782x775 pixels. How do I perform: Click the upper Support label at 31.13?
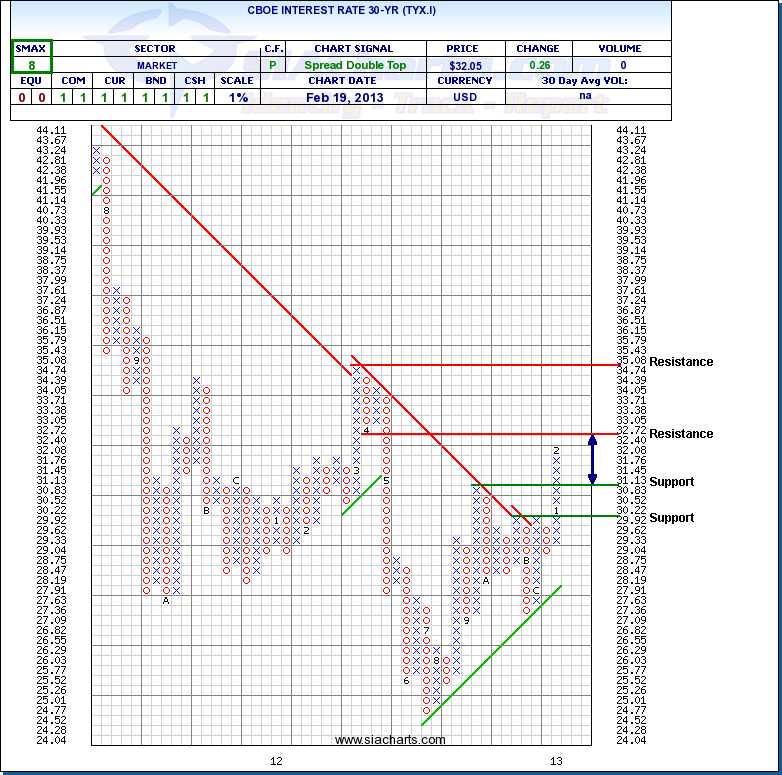(x=671, y=482)
